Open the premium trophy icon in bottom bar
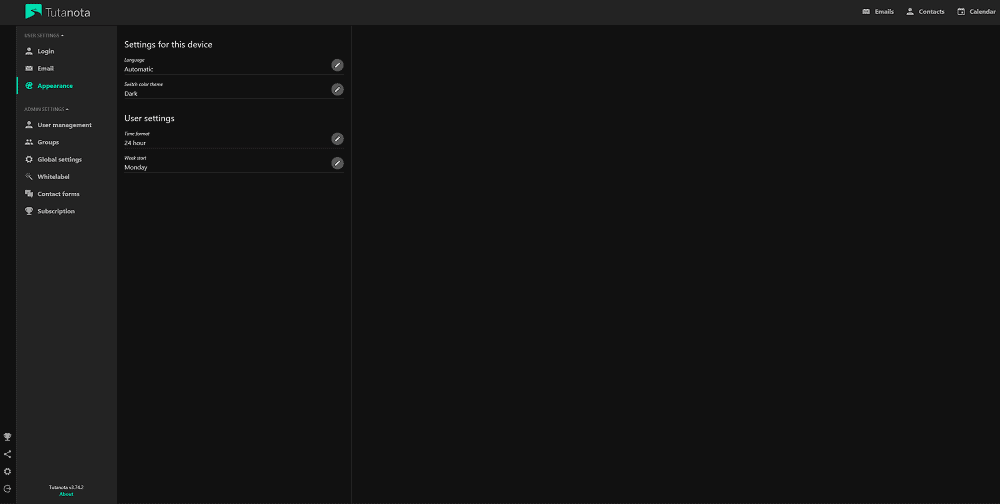Viewport: 1000px width, 504px height. point(8,437)
